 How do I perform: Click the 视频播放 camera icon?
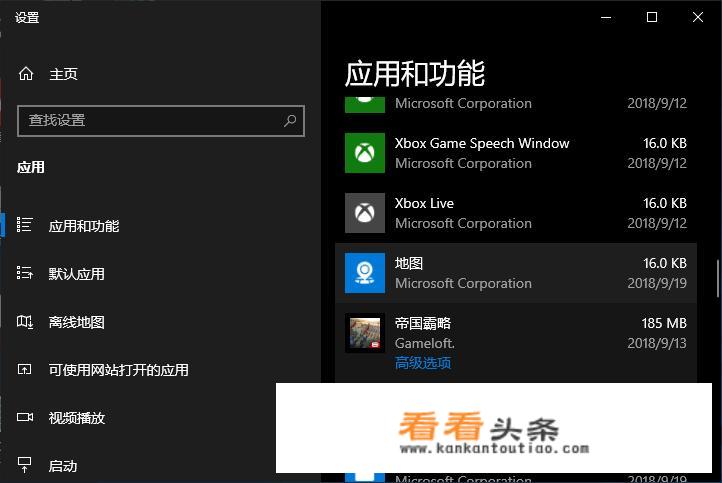pyautogui.click(x=25, y=417)
